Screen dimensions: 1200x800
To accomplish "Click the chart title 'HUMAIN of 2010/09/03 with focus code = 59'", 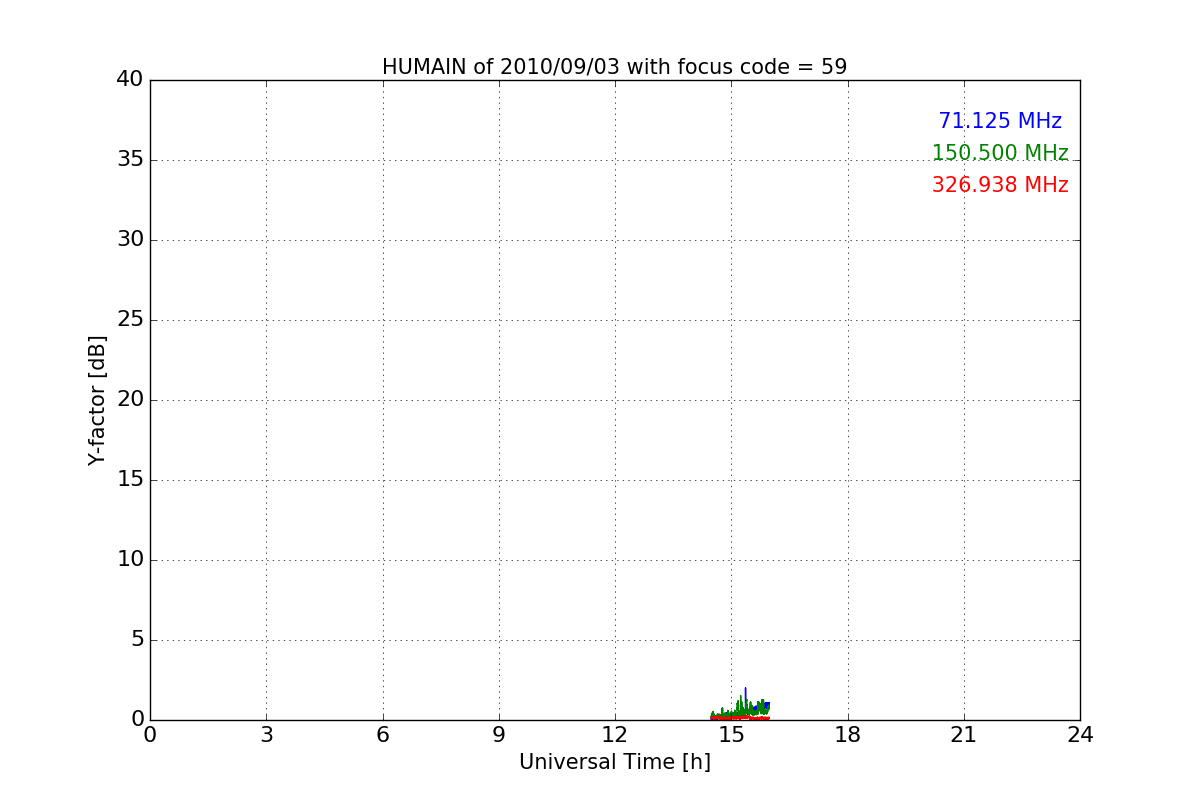I will click(x=614, y=67).
